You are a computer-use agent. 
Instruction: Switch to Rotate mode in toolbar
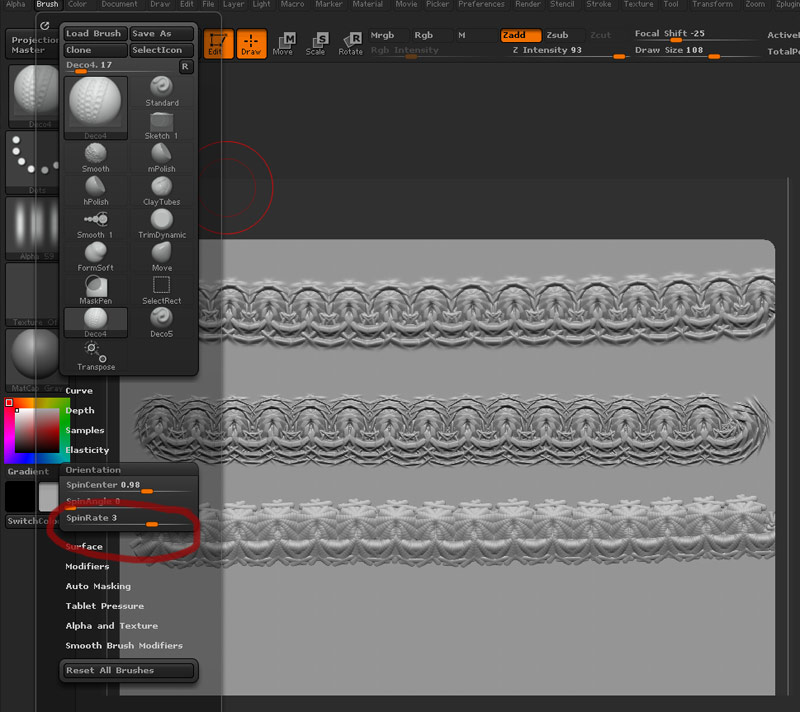(x=351, y=43)
